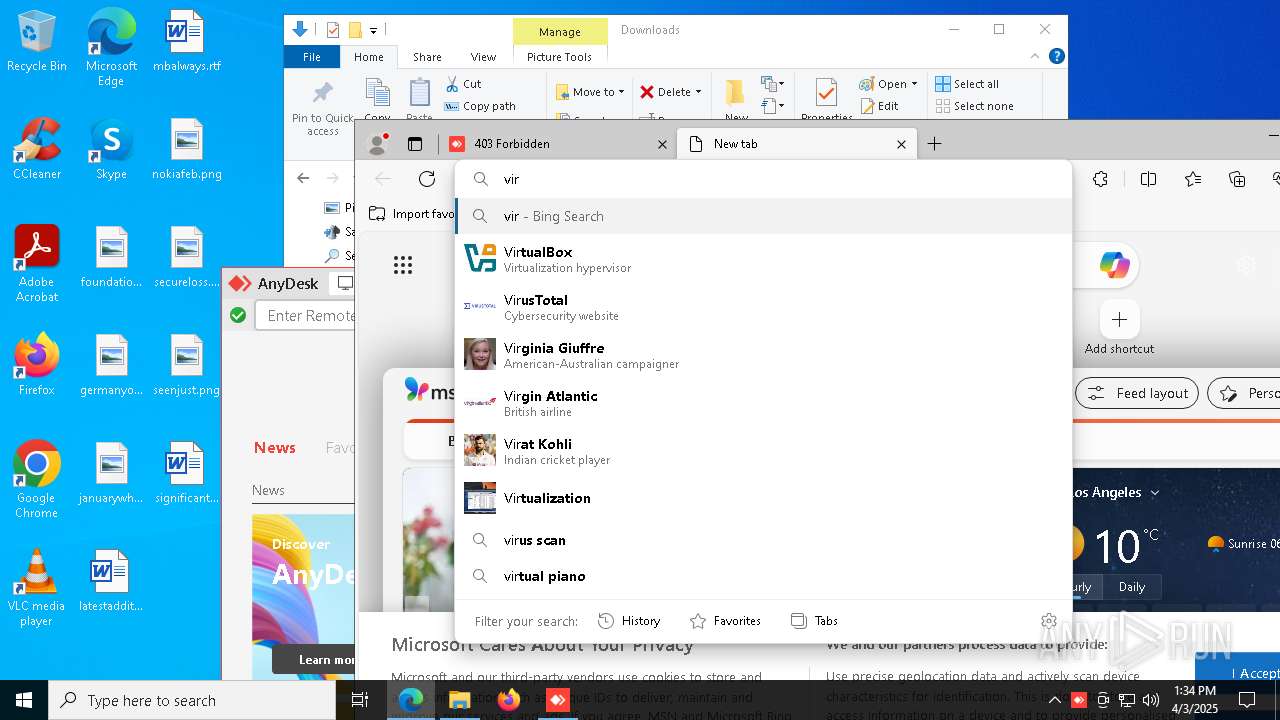The width and height of the screenshot is (1280, 720).
Task: Open apps grid icon on new tab page
Action: [403, 265]
